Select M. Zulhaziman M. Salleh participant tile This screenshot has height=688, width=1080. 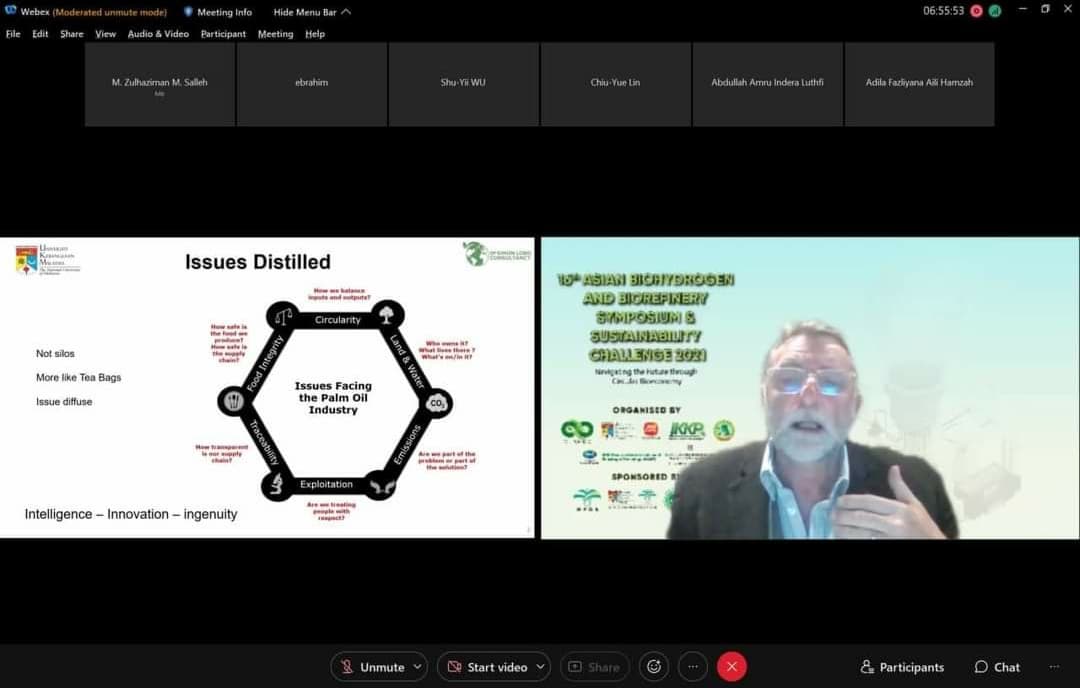coord(160,84)
